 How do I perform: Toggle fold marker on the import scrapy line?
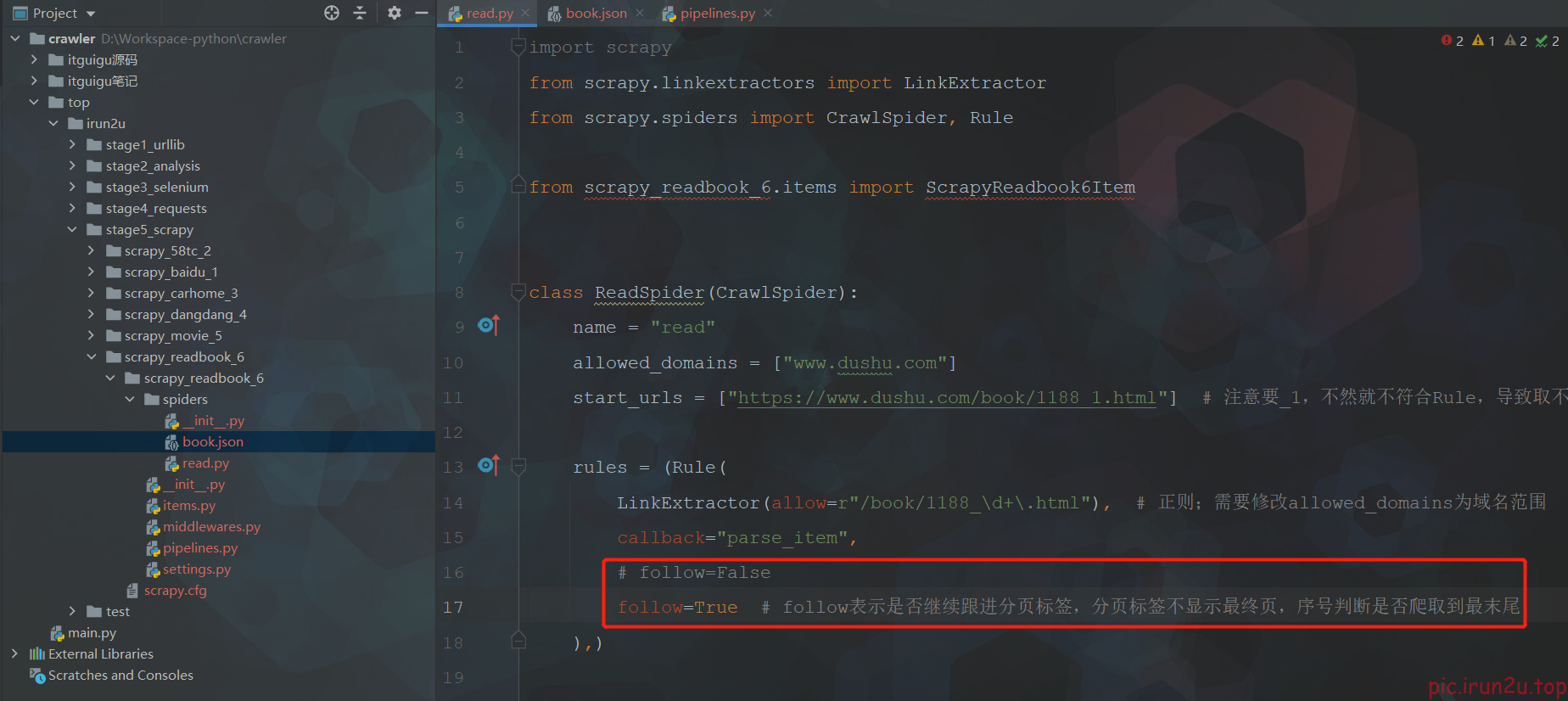[x=518, y=48]
